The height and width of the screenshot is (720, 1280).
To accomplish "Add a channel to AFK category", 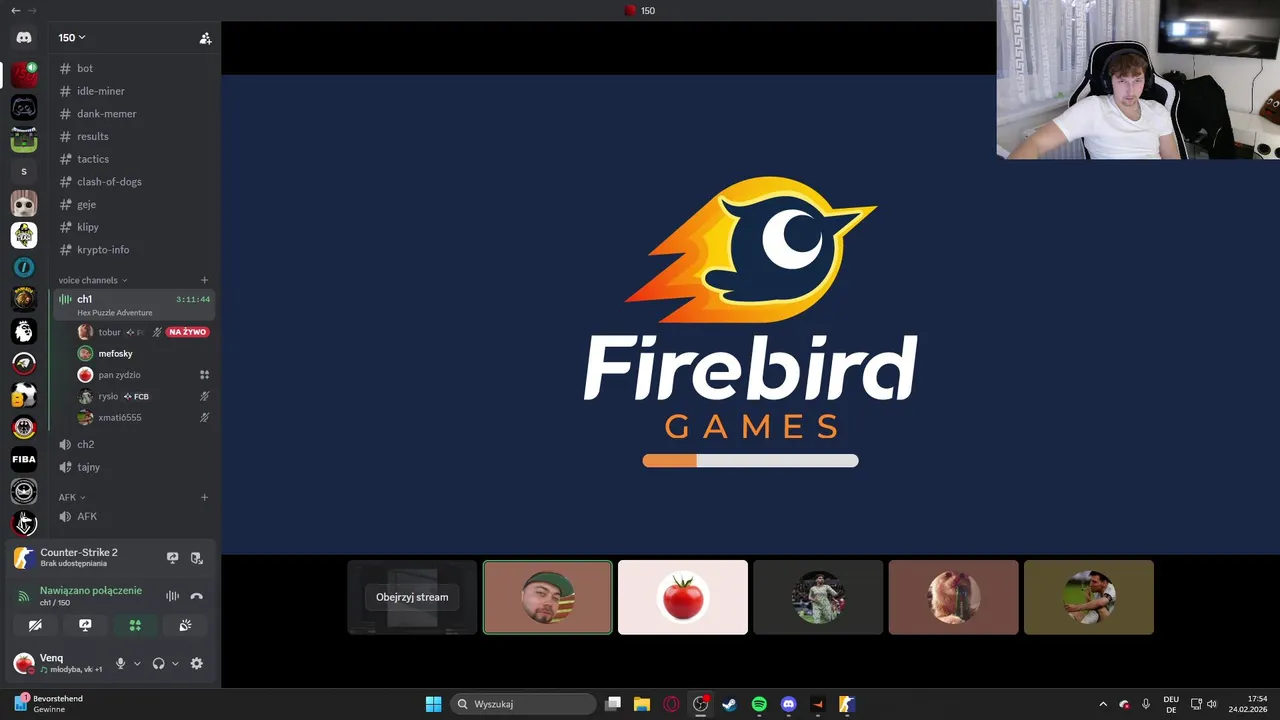I will pos(204,497).
